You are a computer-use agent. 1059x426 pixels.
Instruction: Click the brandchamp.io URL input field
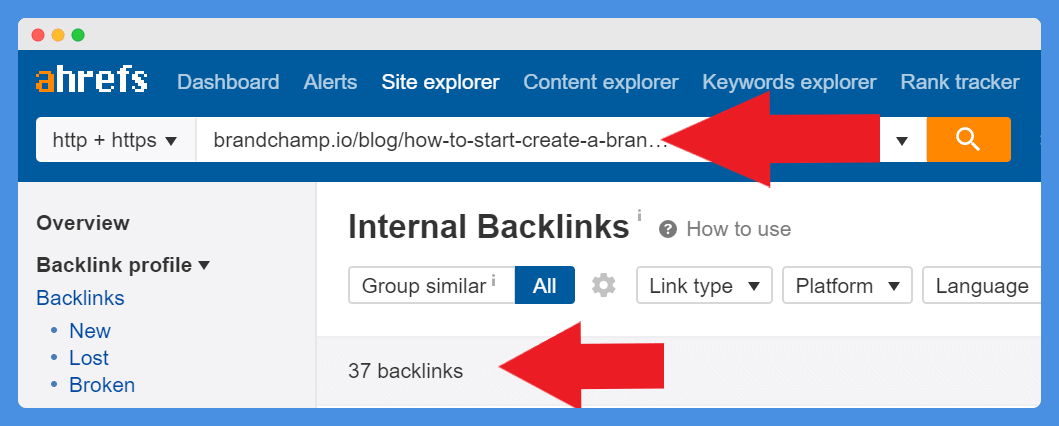pos(538,140)
